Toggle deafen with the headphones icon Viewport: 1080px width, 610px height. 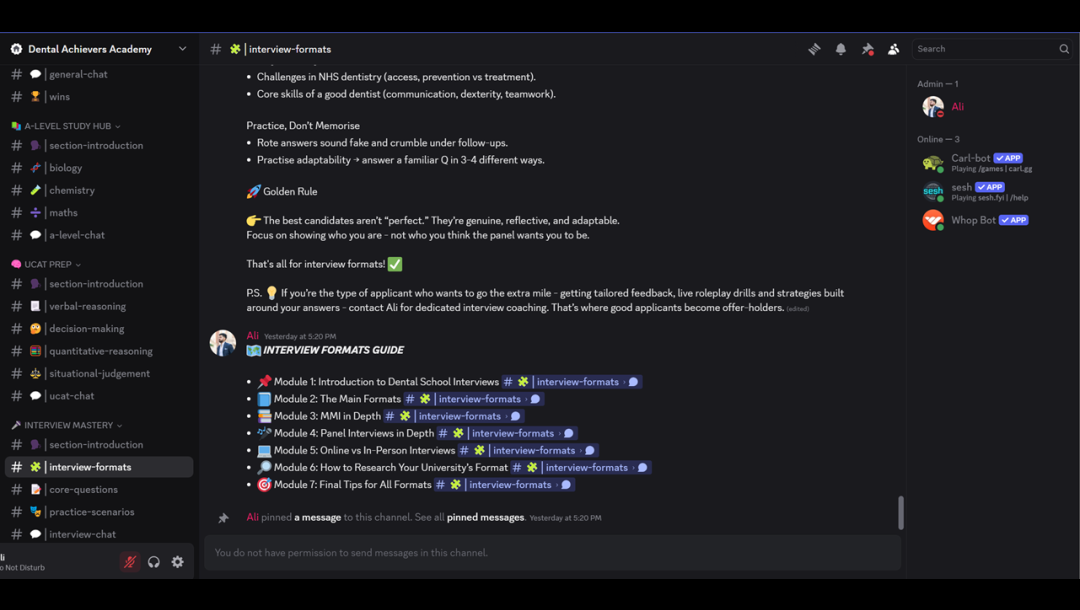coord(154,562)
